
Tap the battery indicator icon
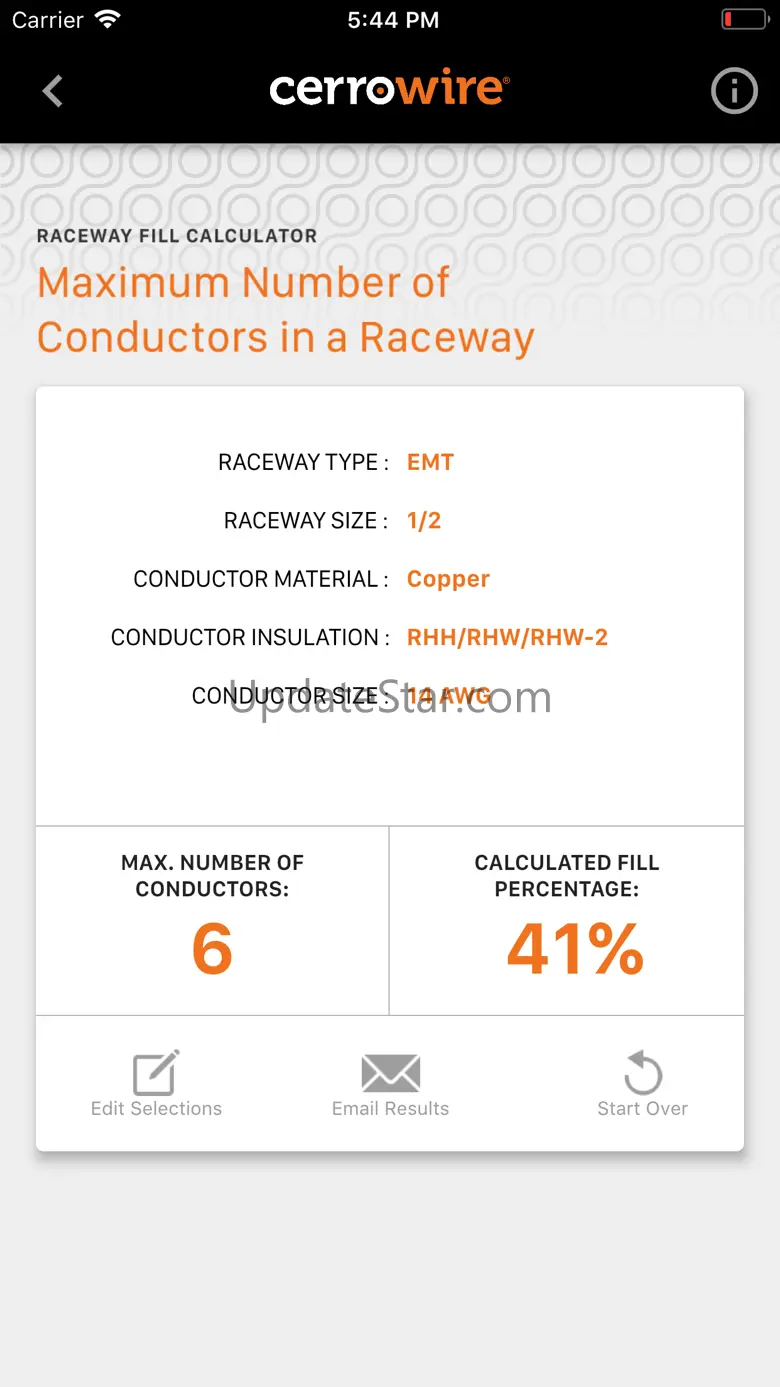[x=744, y=19]
